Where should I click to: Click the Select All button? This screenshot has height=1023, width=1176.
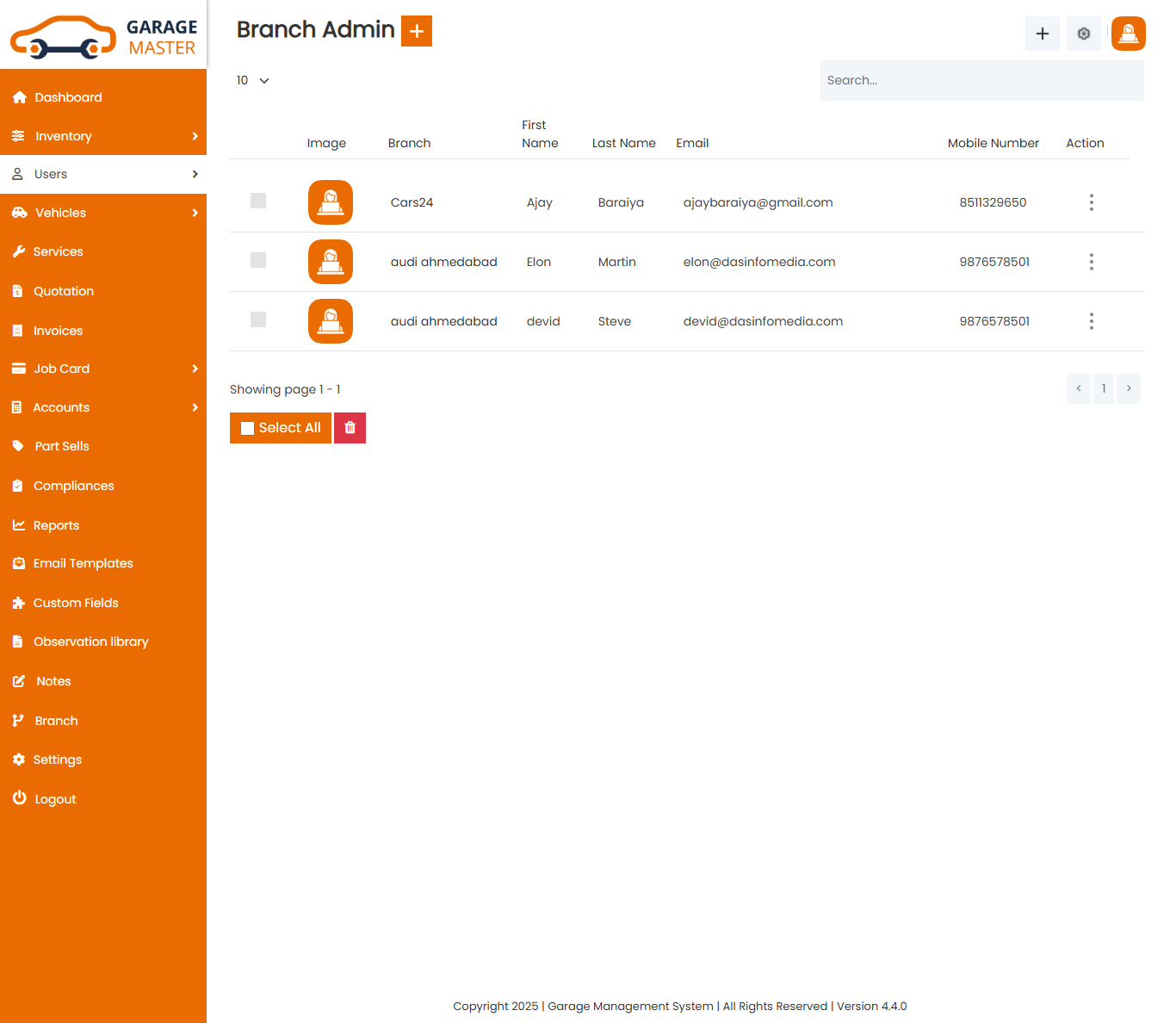point(280,427)
